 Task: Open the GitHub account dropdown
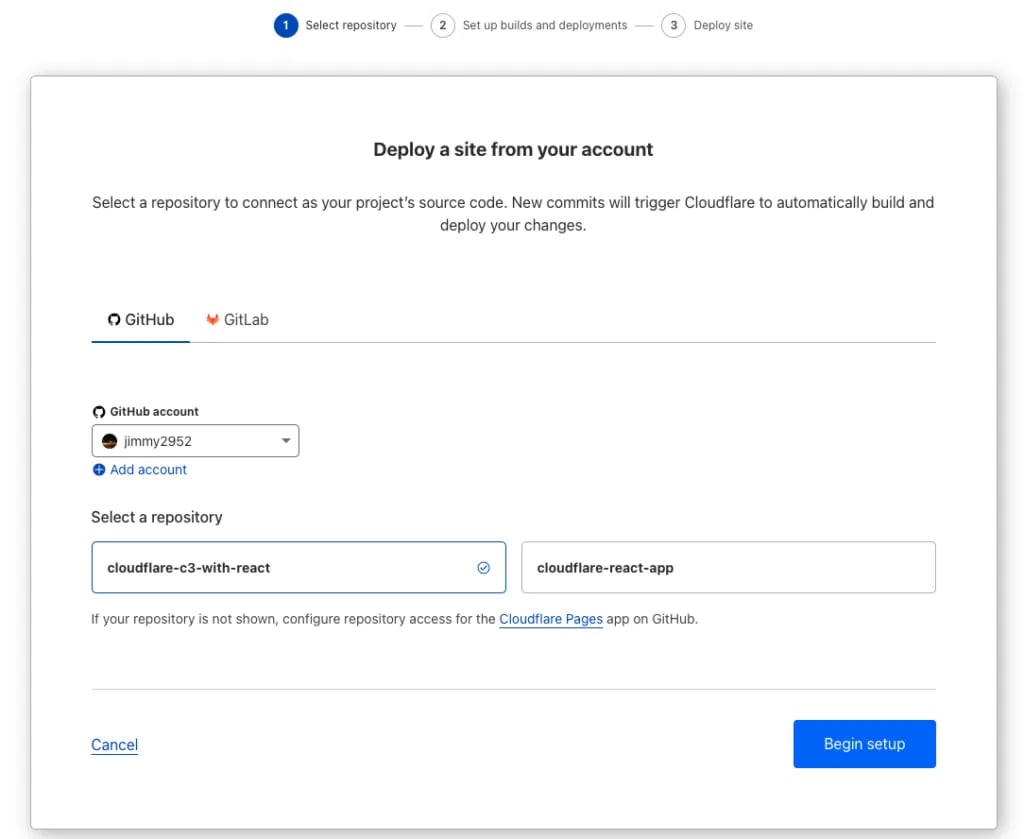coord(195,440)
